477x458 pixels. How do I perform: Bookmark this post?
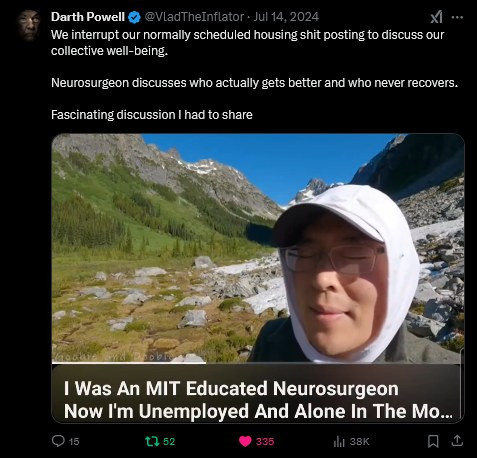pyautogui.click(x=433, y=441)
